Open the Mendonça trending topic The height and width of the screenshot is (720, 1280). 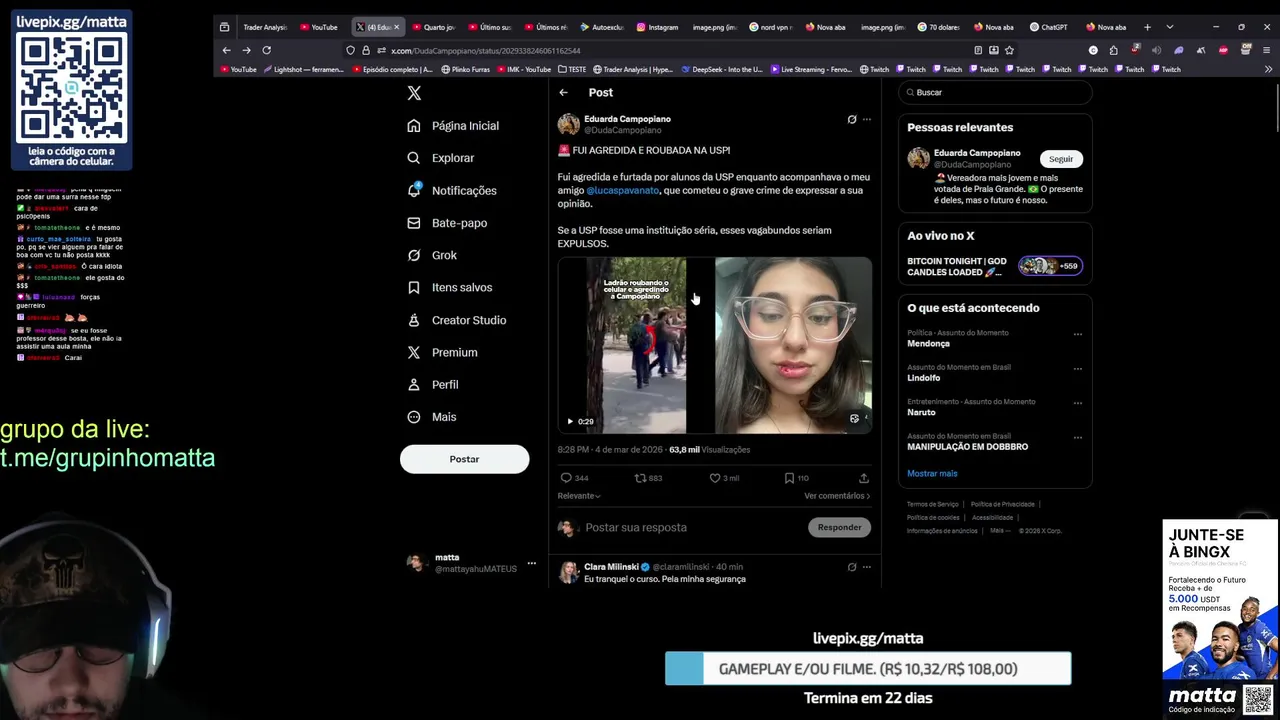point(928,343)
